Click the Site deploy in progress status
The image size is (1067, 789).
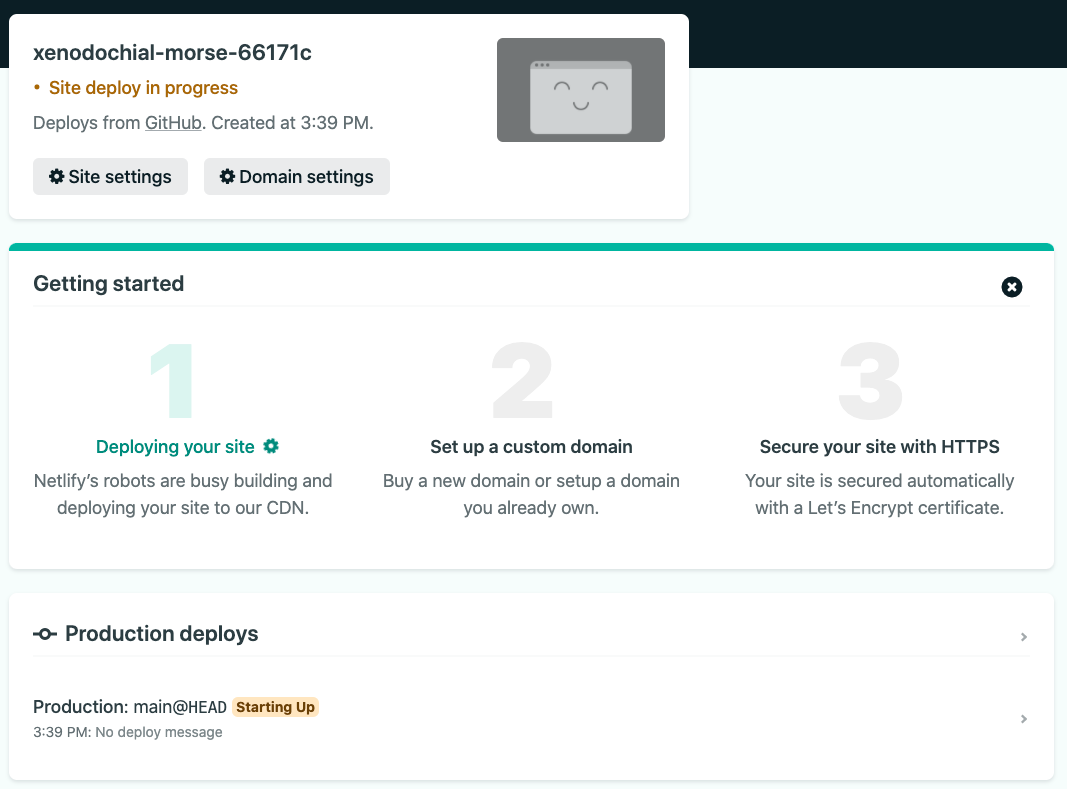tap(143, 88)
